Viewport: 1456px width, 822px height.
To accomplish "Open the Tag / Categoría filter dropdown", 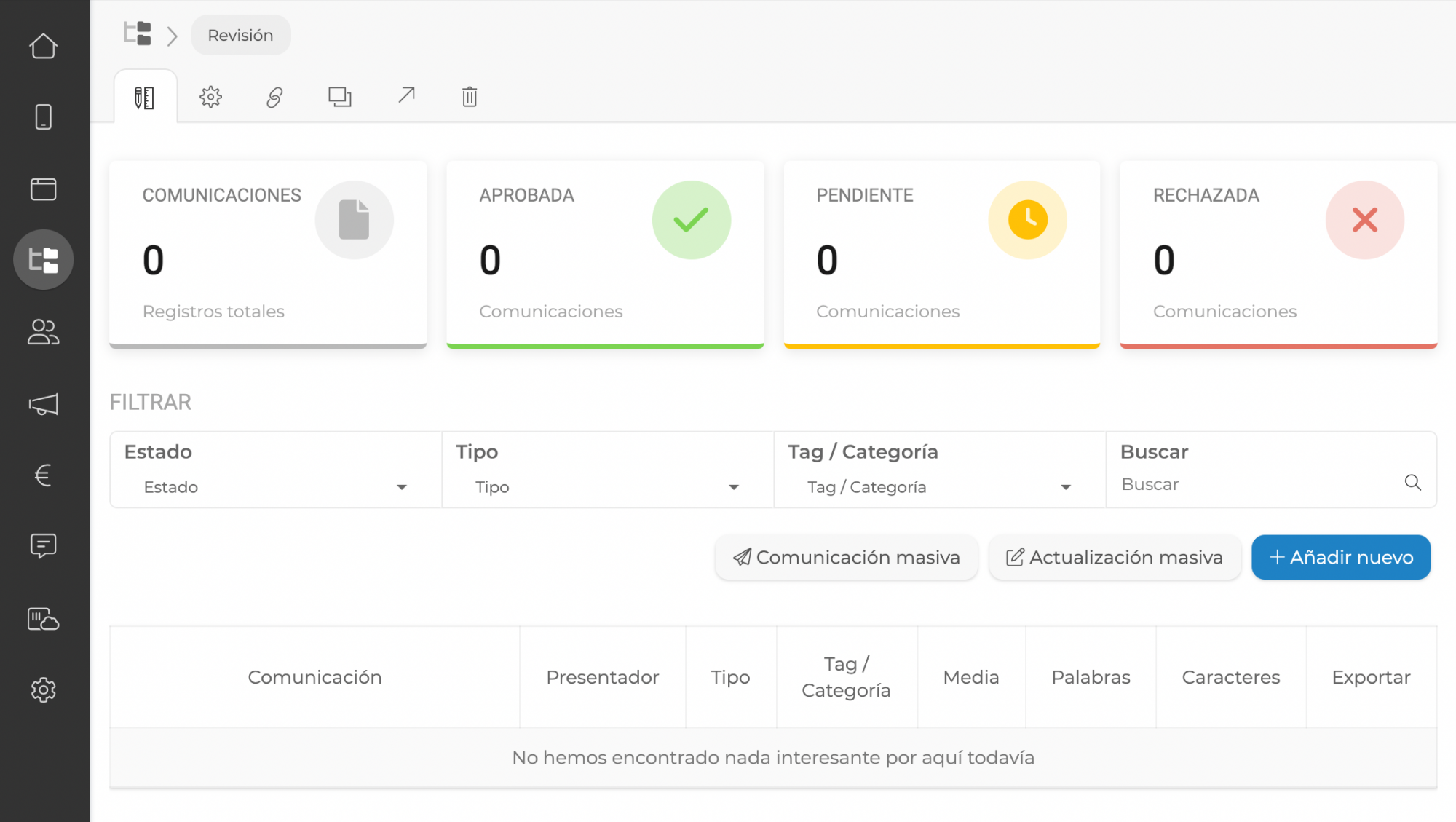I will click(x=939, y=487).
